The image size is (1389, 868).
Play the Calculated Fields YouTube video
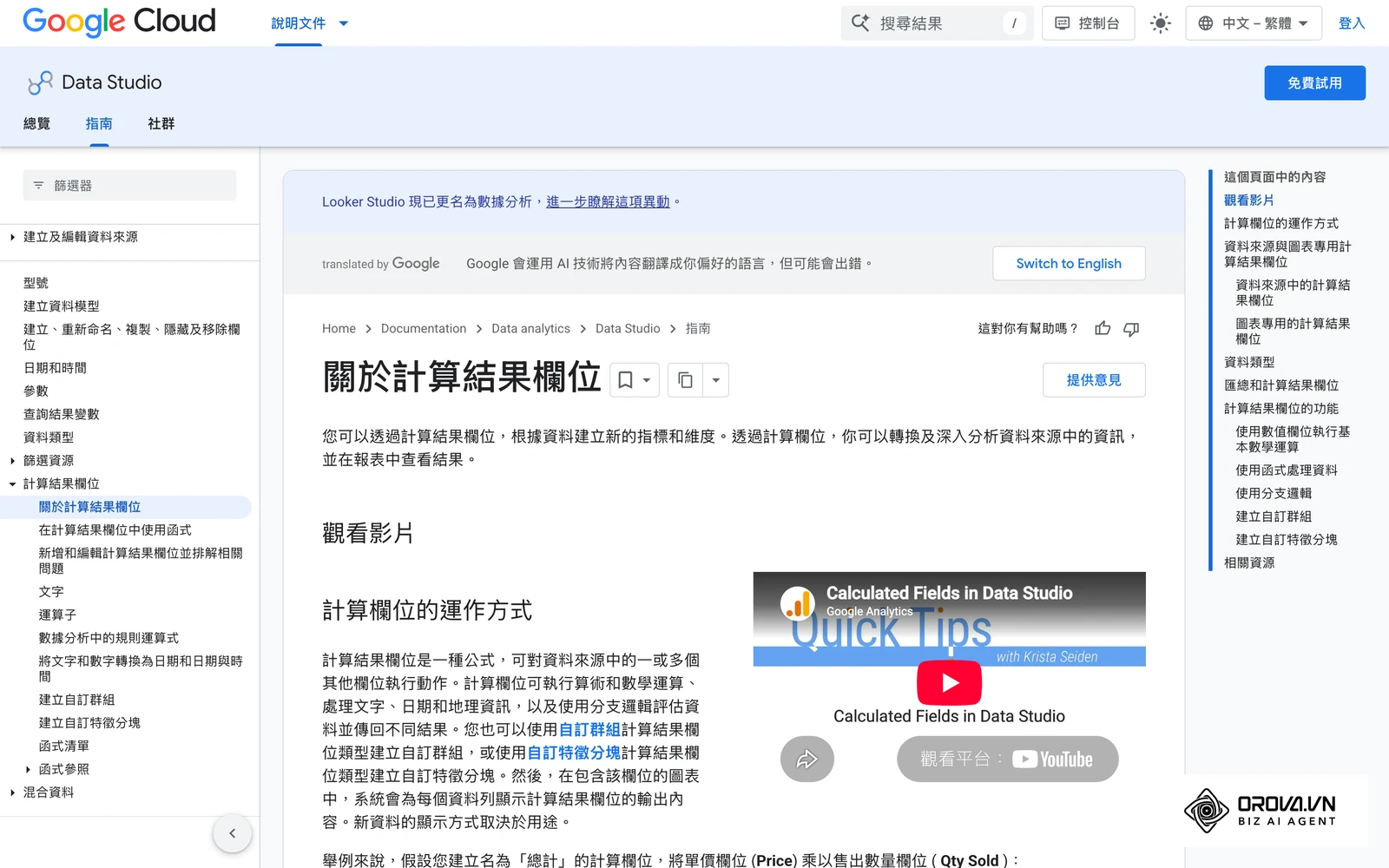pyautogui.click(x=949, y=683)
